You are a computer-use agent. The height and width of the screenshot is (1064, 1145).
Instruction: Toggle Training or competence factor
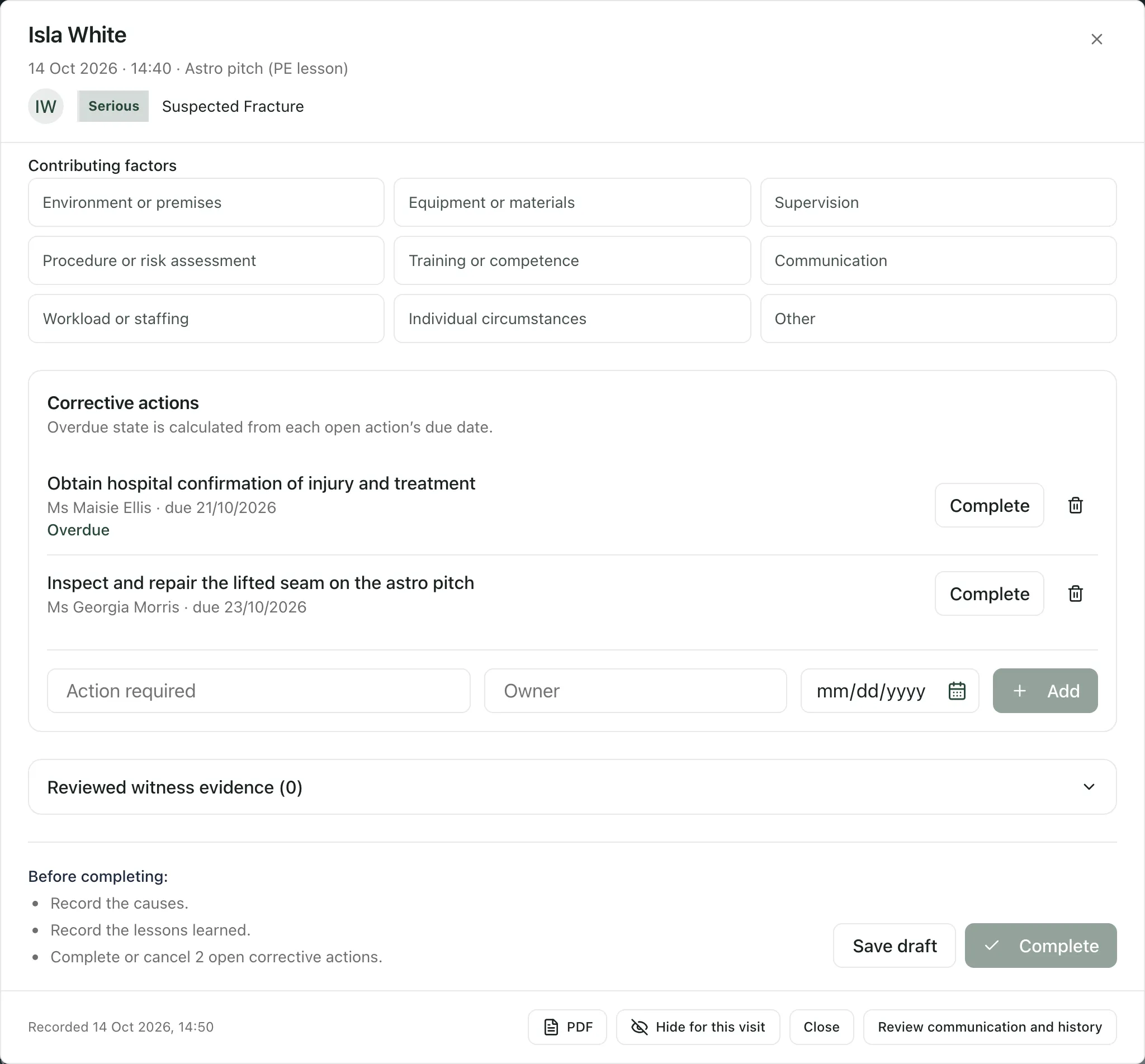(572, 260)
